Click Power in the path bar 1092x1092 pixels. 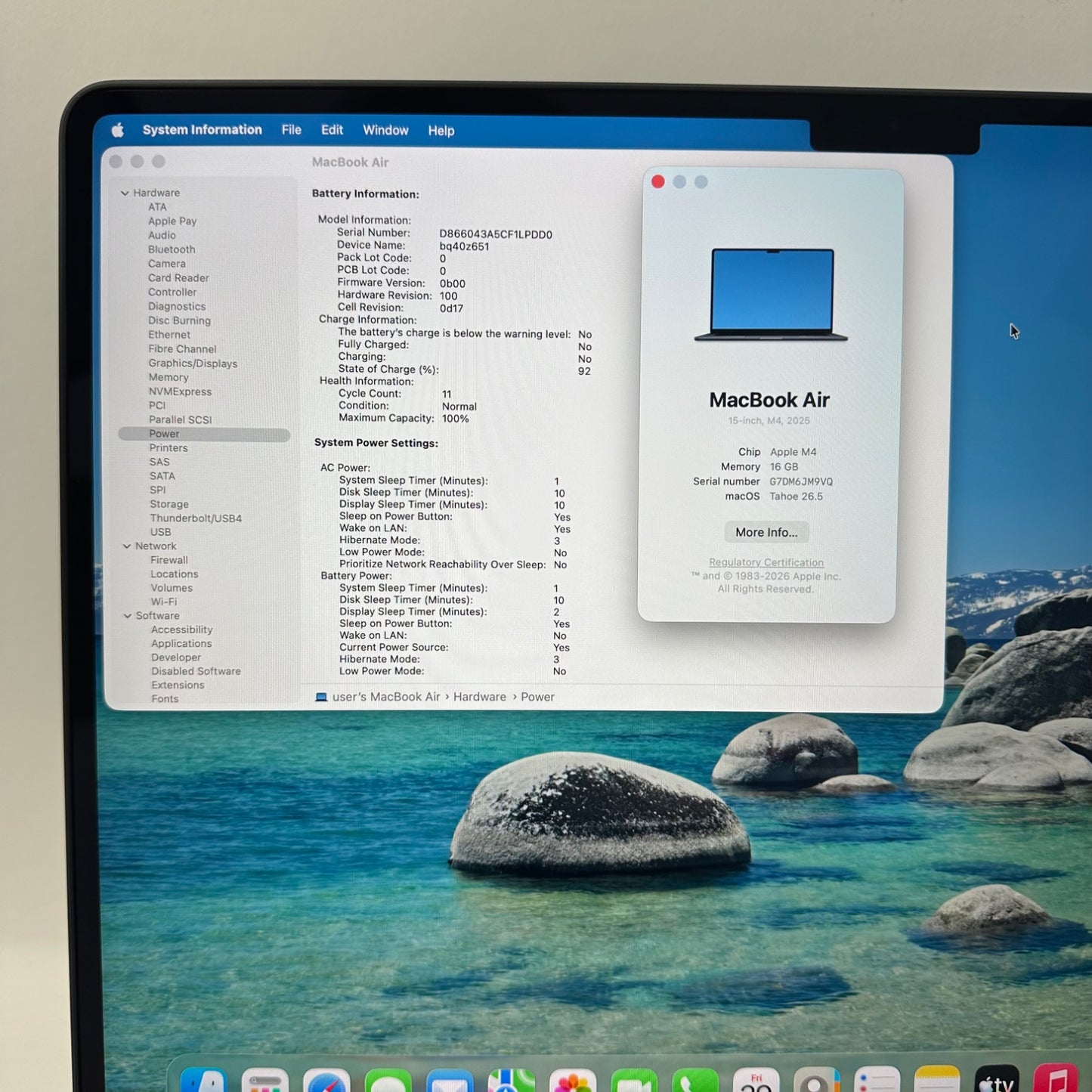pos(537,697)
